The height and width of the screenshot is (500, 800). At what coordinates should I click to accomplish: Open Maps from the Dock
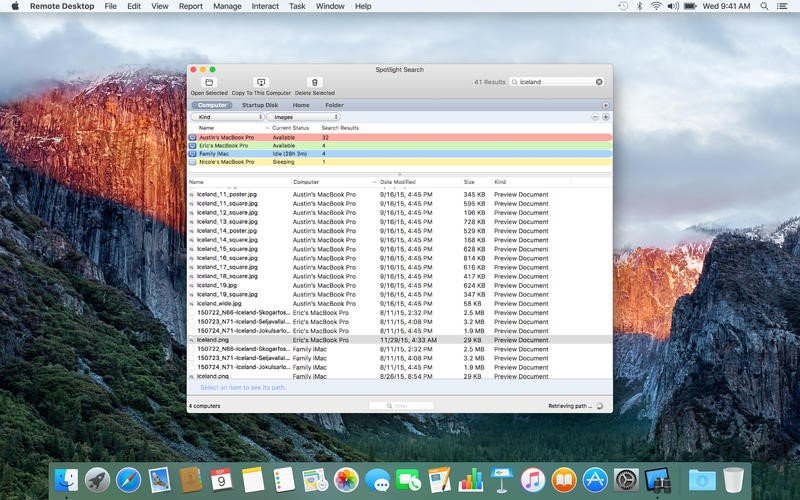click(x=315, y=480)
